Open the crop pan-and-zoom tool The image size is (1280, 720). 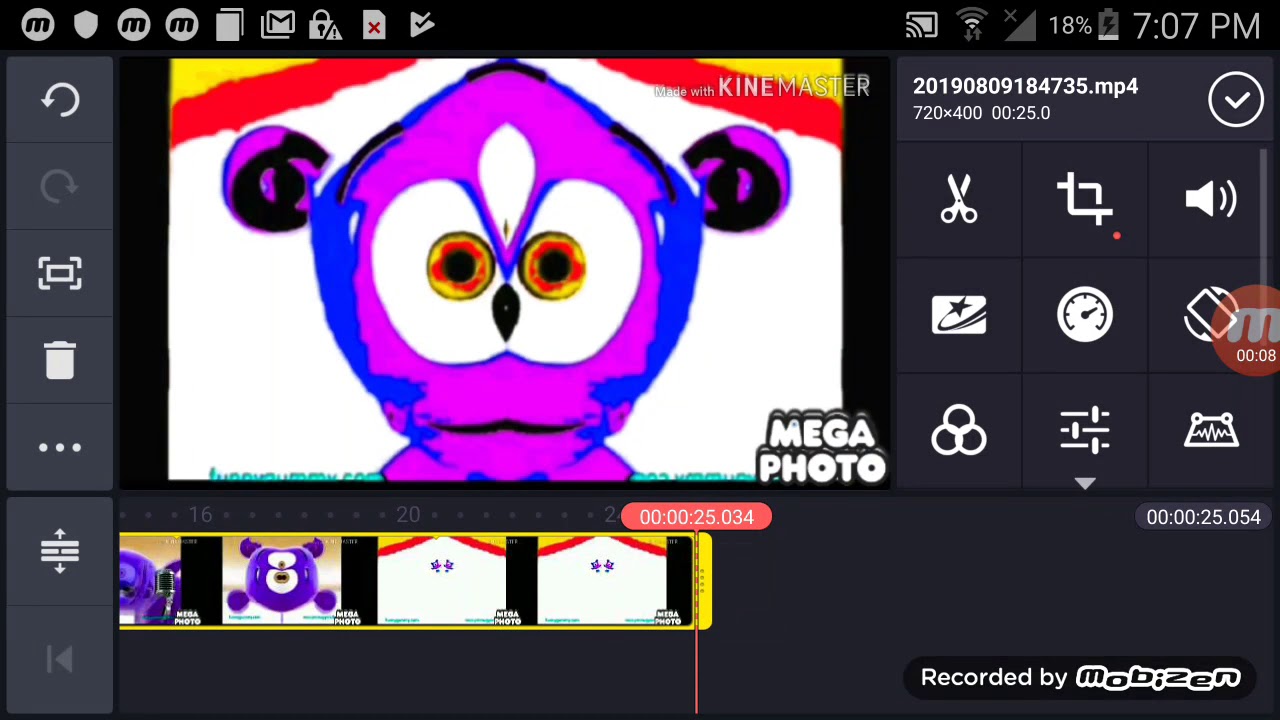click(x=1085, y=198)
